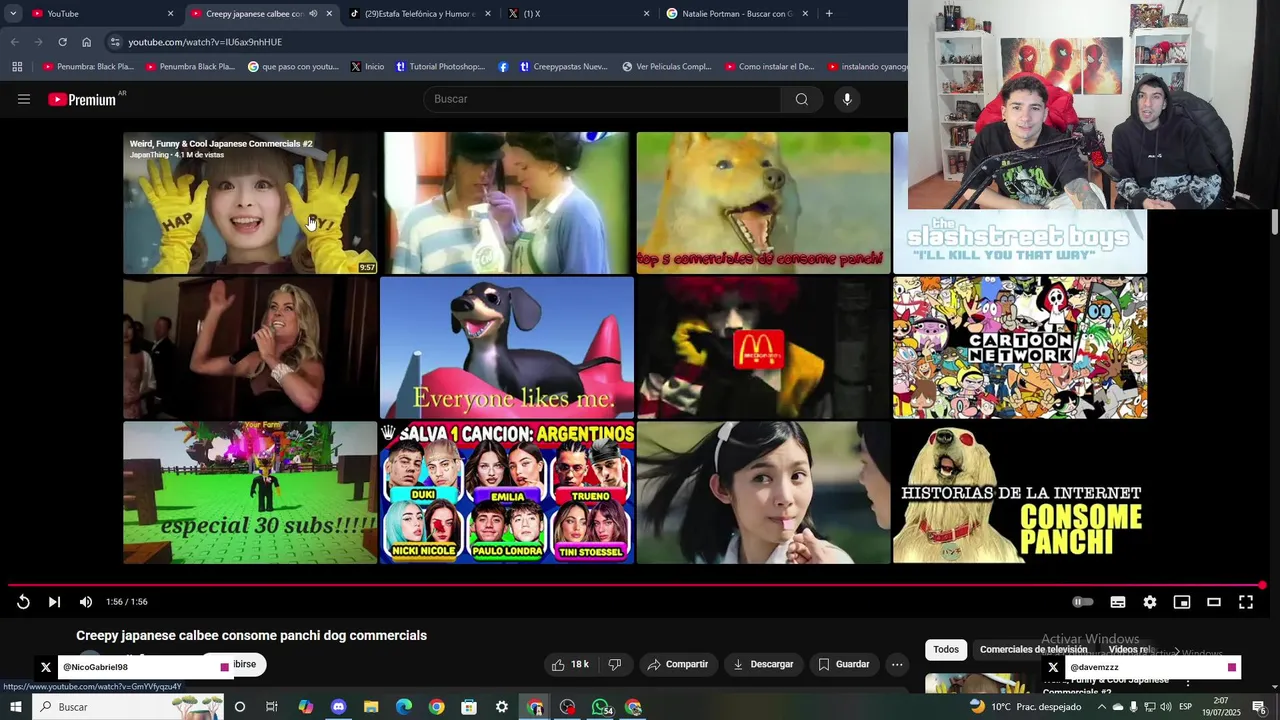Open the Salva 1 Cancion Argentinos video
Viewport: 1280px width, 720px height.
[507, 492]
